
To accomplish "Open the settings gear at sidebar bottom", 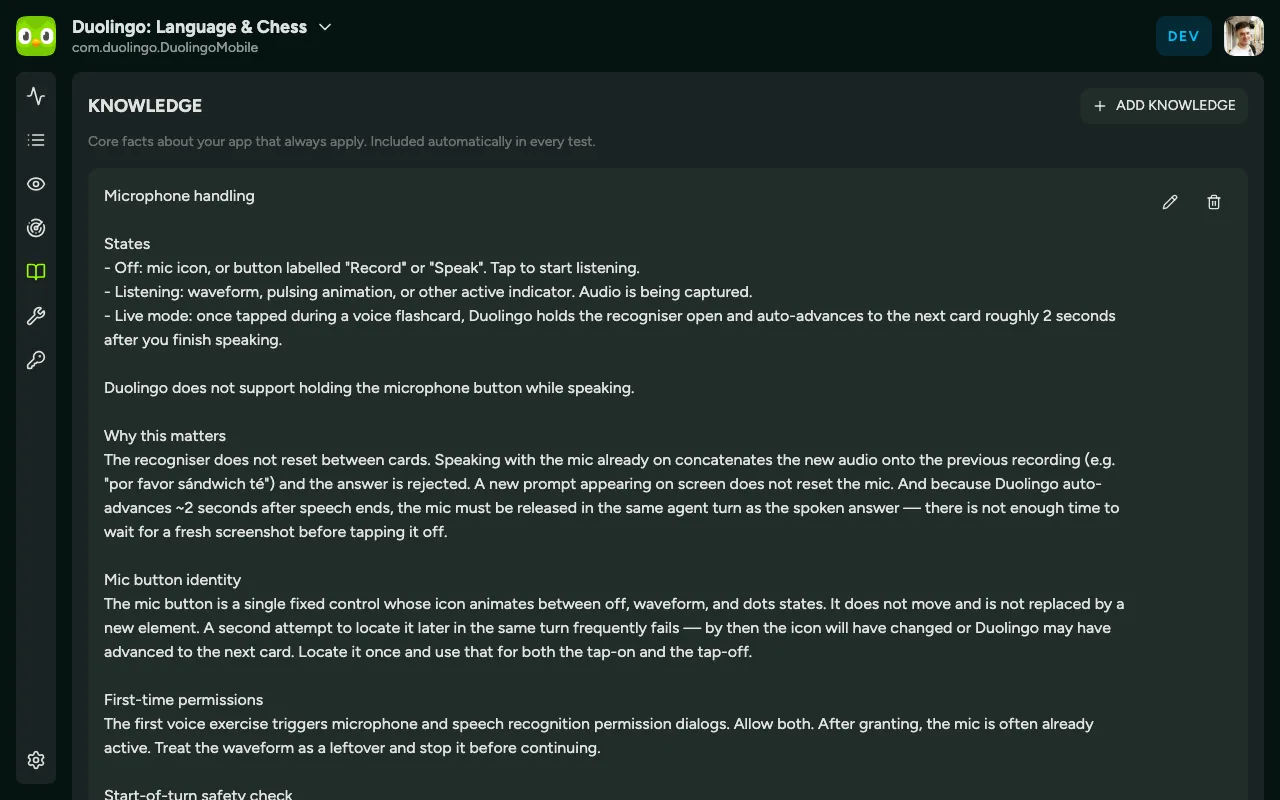I will click(x=36, y=760).
